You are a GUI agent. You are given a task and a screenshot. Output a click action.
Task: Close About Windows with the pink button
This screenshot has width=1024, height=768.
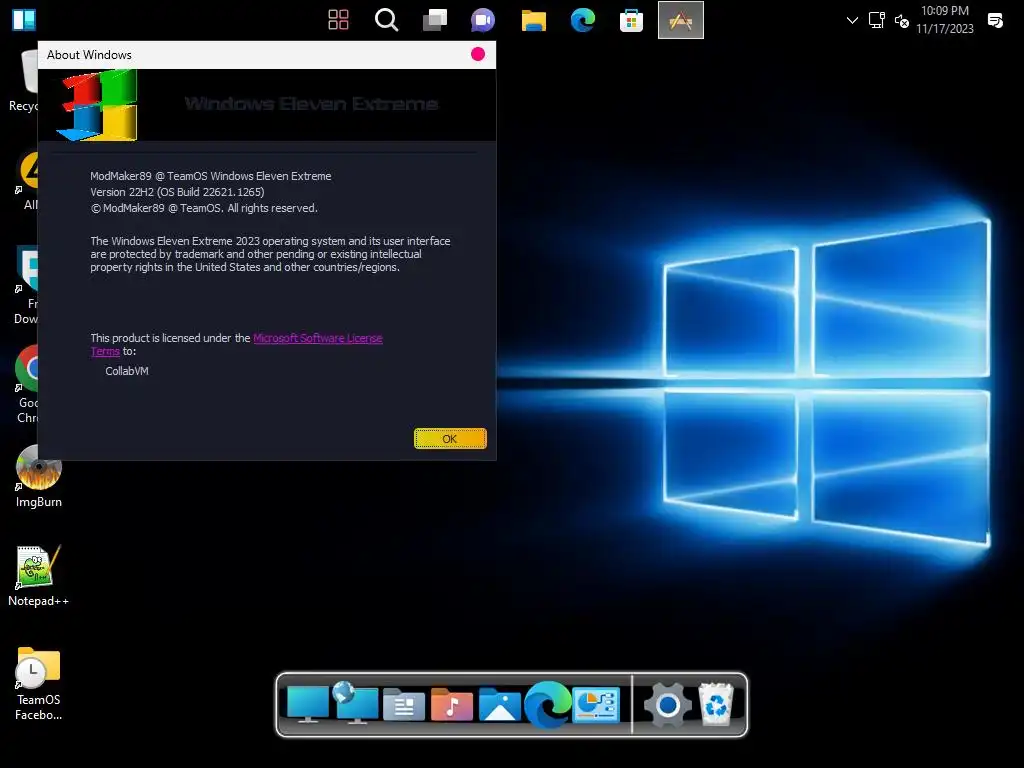(478, 54)
